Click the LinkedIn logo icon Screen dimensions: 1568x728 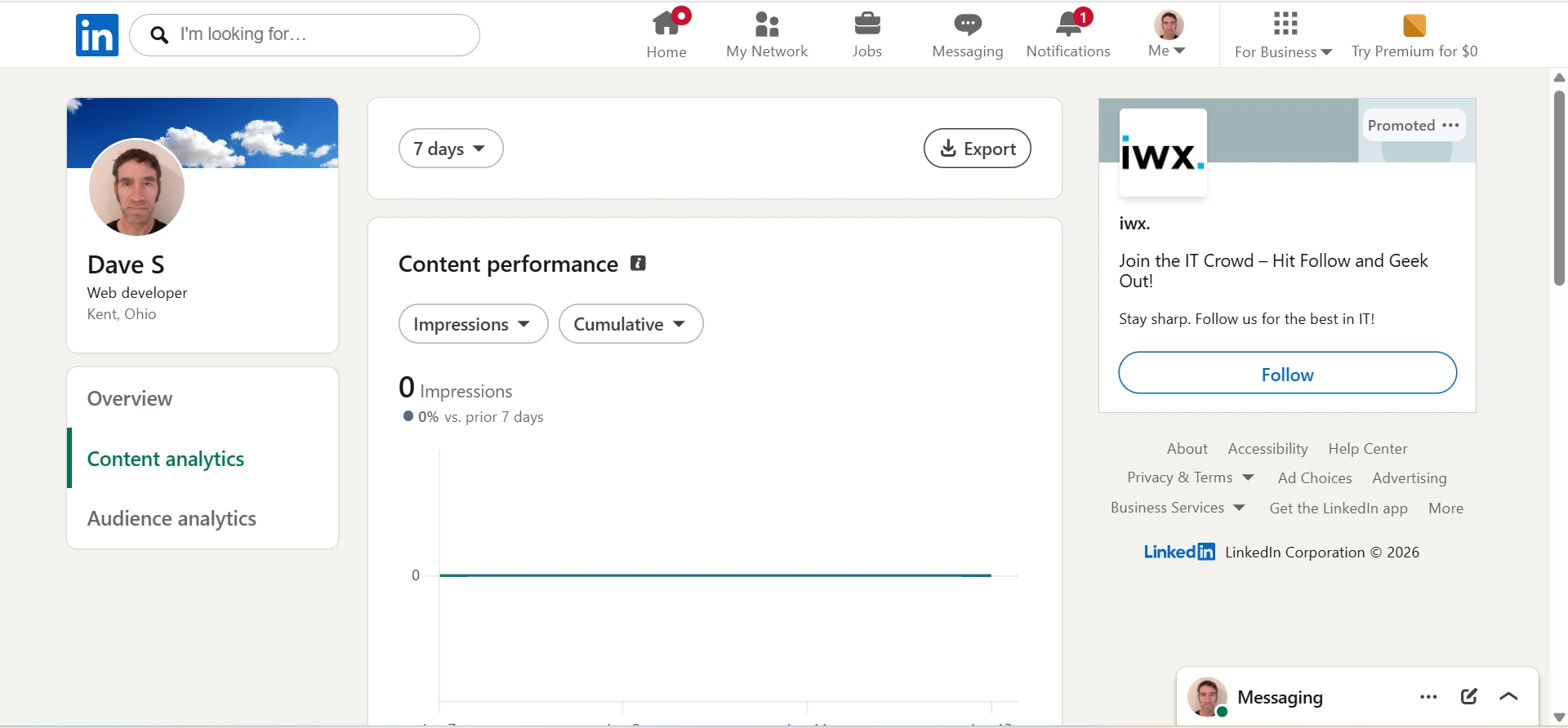97,35
